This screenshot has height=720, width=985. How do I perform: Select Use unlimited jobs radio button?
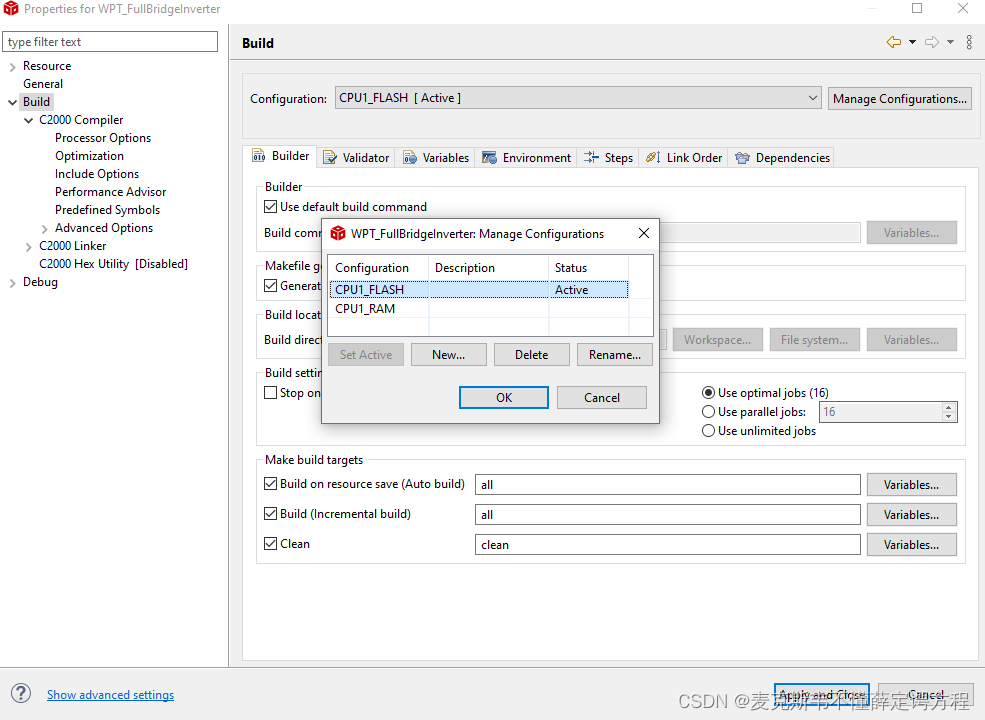point(708,430)
